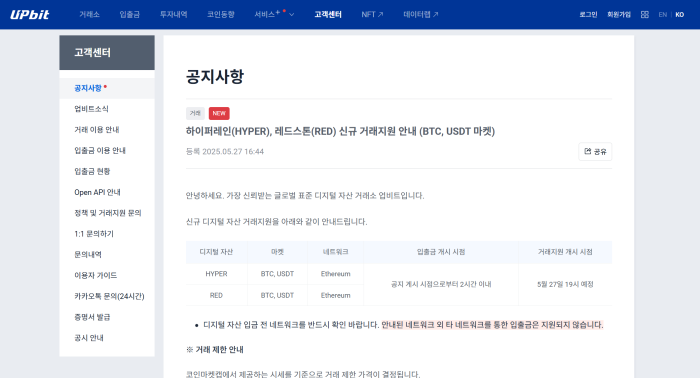Screen dimensions: 700x378
Task: Open 업비트소식 in the sidebar
Action: pos(107,109)
